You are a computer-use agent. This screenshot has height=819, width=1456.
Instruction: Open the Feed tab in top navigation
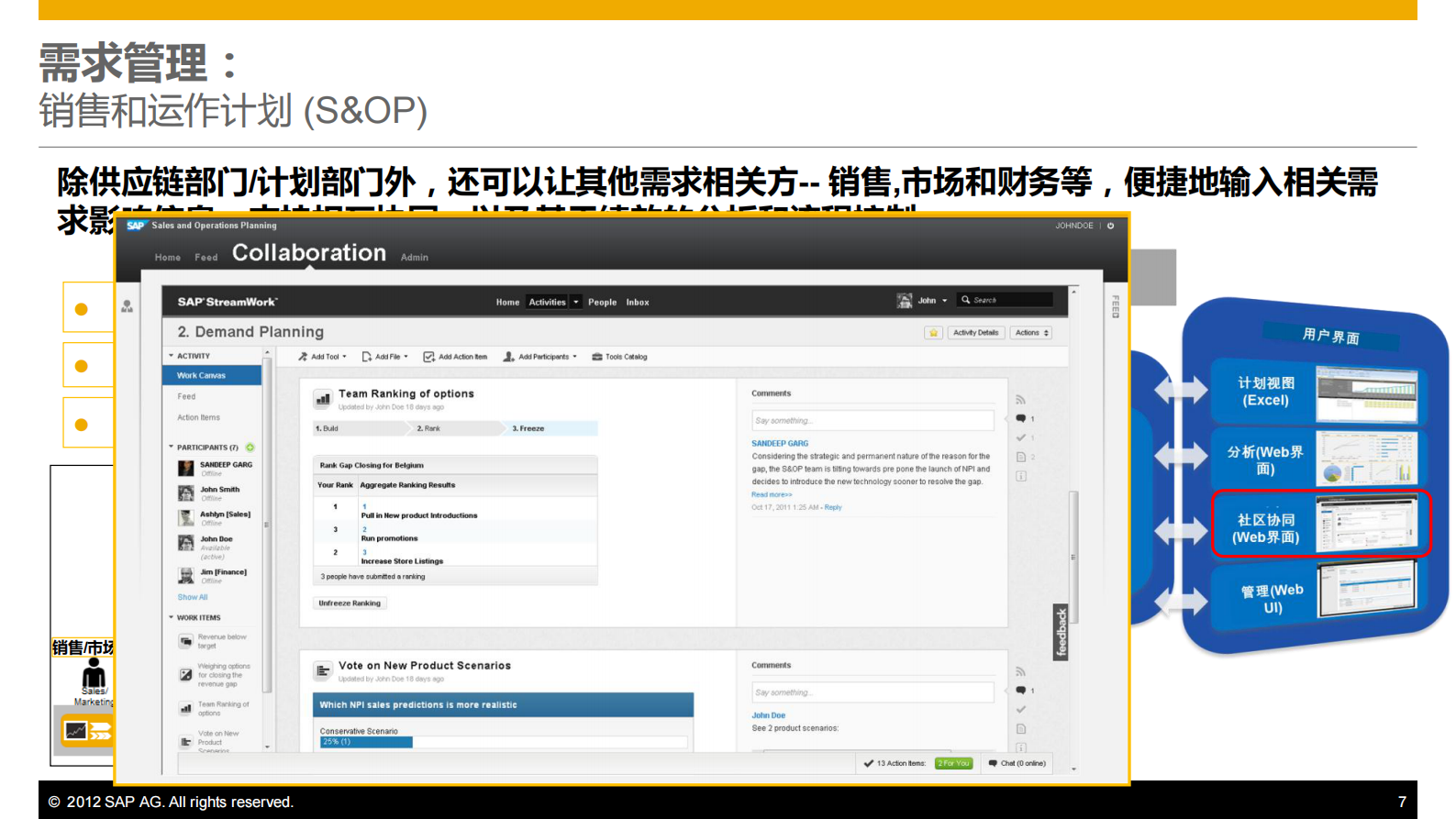(x=206, y=258)
